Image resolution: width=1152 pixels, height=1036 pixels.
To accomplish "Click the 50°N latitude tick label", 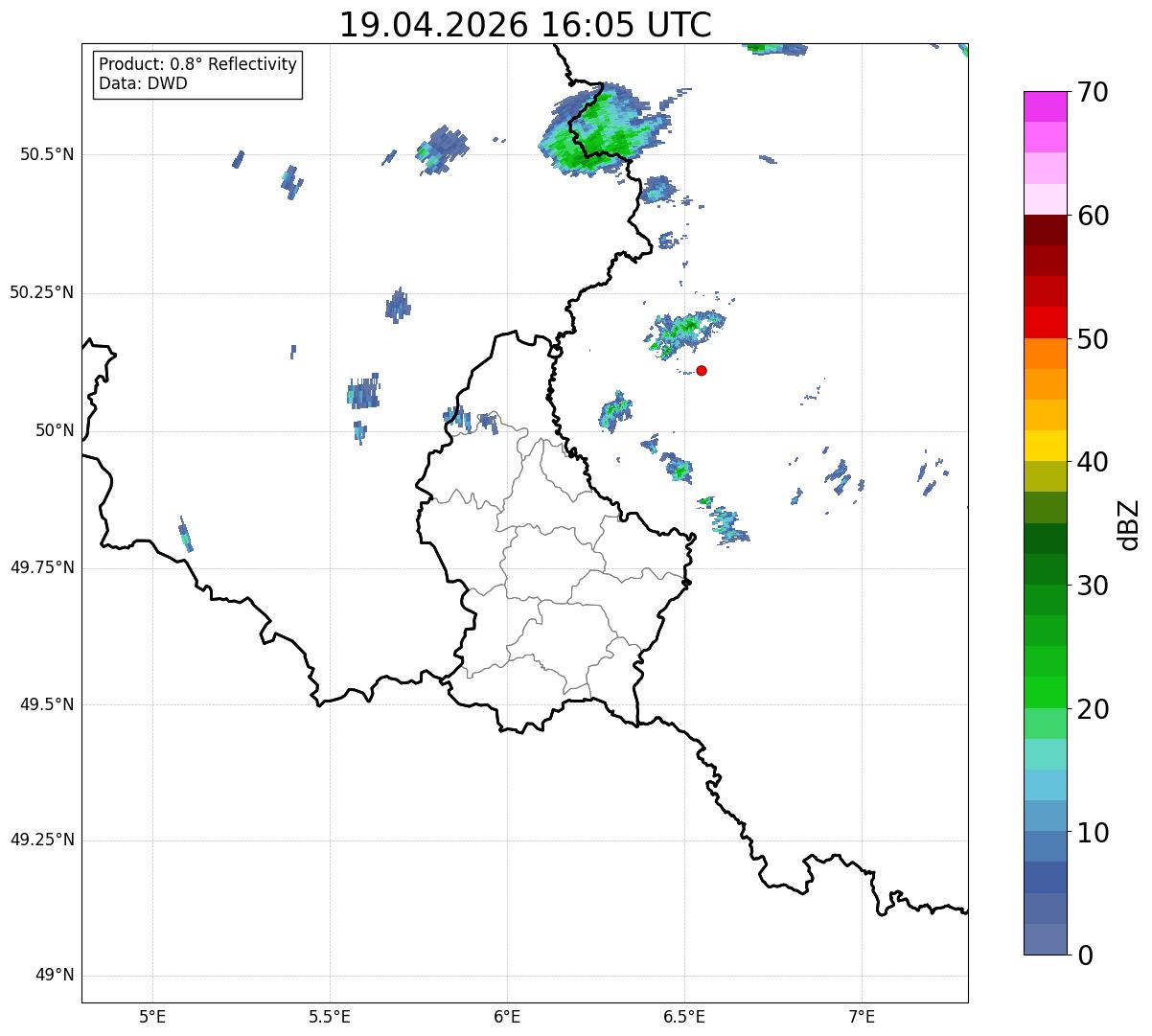I will coord(55,430).
